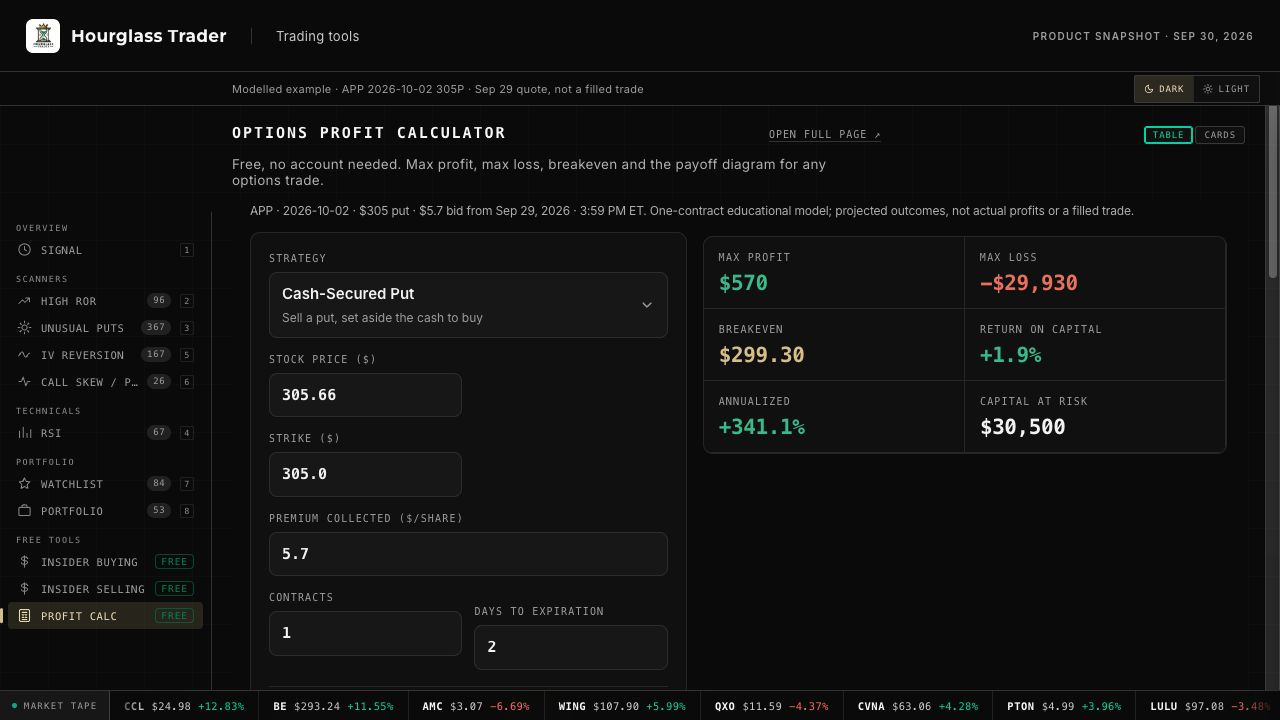The image size is (1280, 720).
Task: Follow the Open Full Page link
Action: pyautogui.click(x=825, y=135)
